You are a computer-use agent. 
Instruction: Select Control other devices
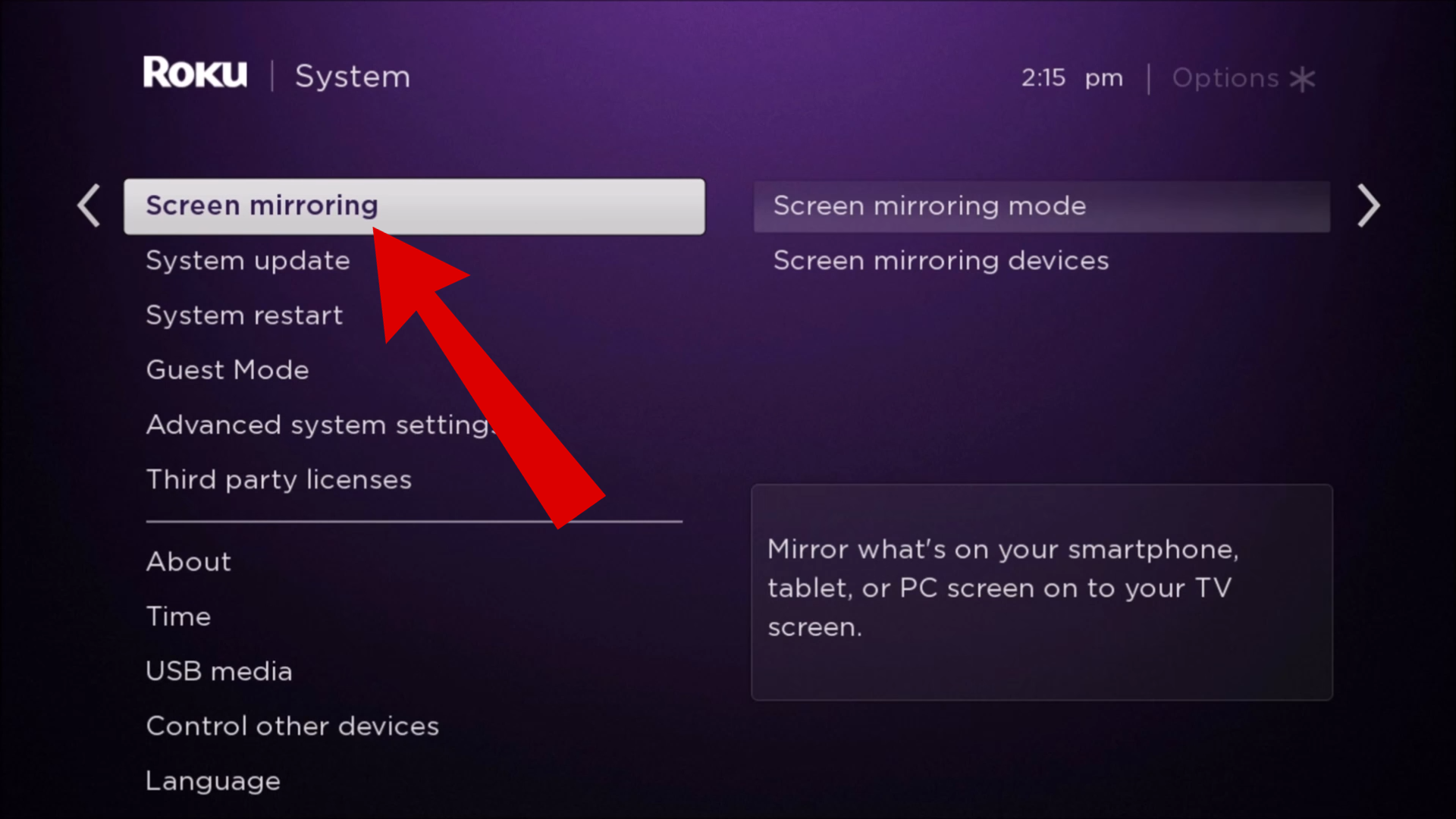pyautogui.click(x=292, y=726)
